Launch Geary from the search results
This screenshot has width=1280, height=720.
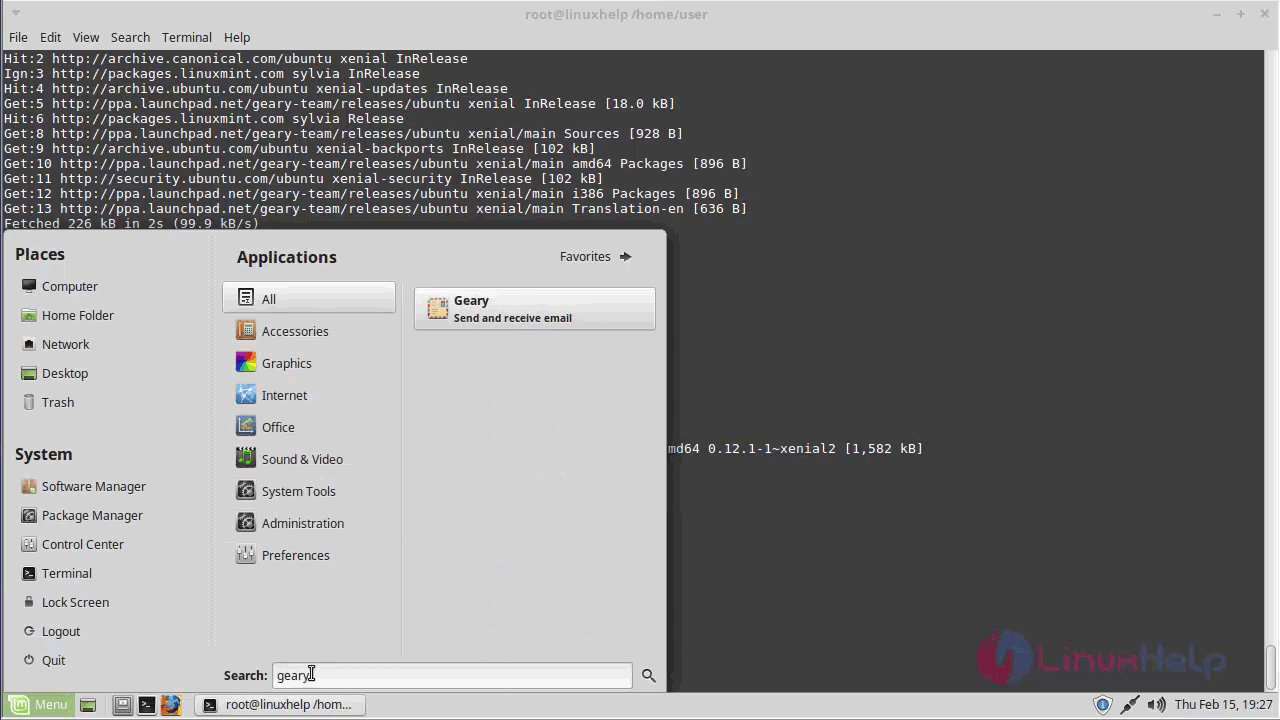[535, 309]
